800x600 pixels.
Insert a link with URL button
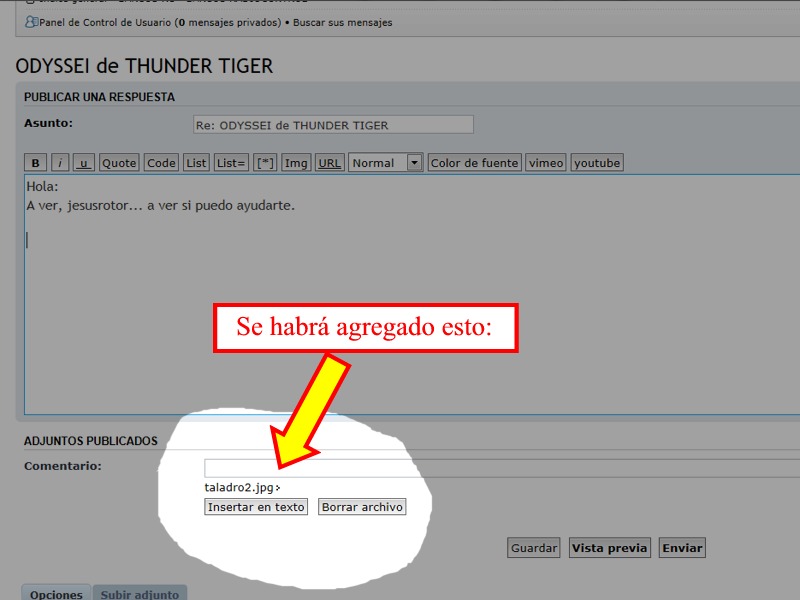coord(329,163)
